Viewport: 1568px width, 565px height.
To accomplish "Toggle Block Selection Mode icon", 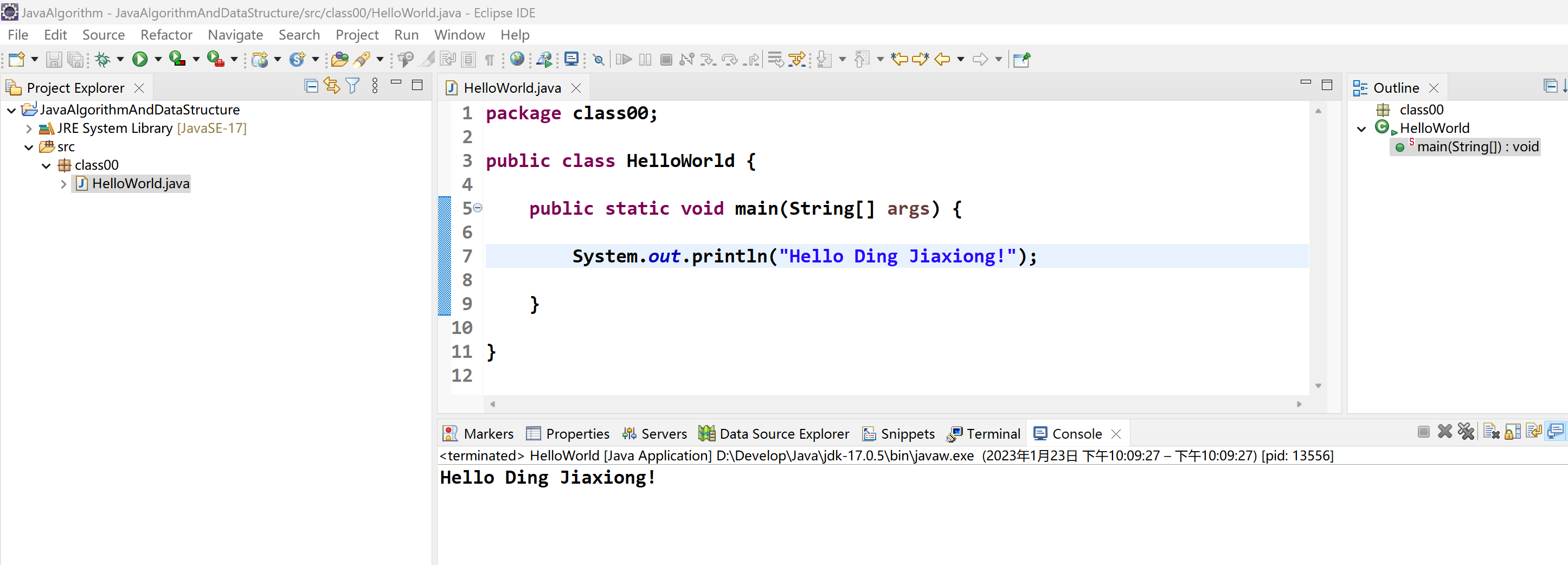I will [x=468, y=59].
